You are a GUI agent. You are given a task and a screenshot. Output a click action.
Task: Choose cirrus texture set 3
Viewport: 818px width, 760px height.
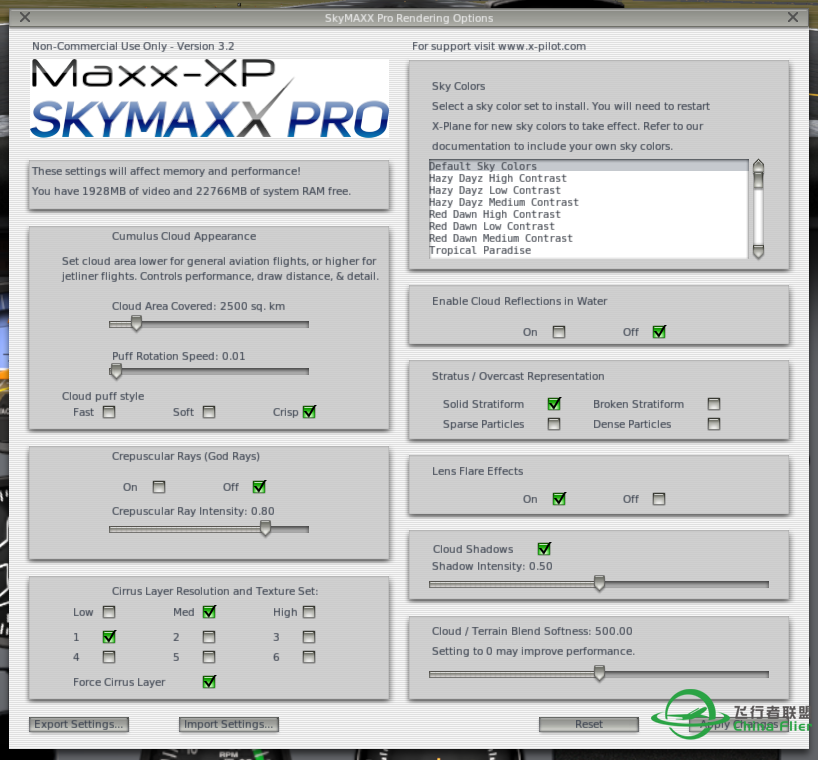point(309,637)
